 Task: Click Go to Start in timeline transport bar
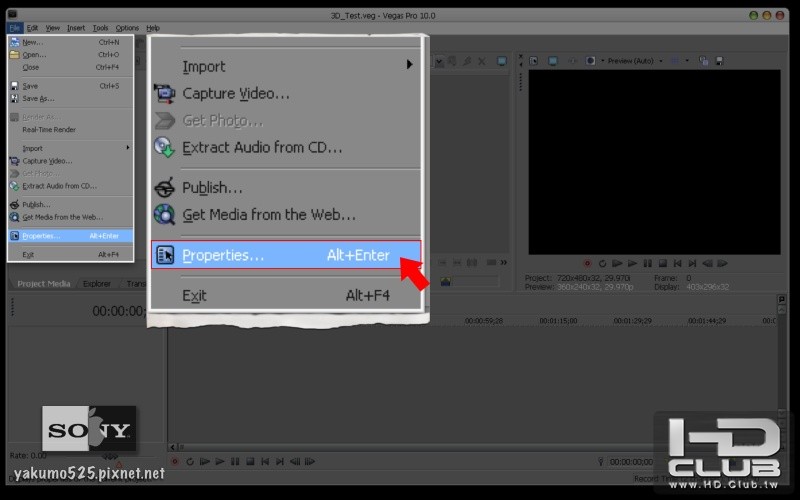(265, 461)
